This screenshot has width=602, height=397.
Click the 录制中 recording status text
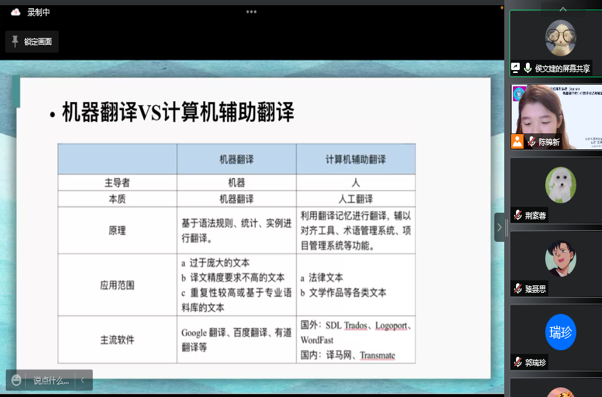pyautogui.click(x=38, y=12)
